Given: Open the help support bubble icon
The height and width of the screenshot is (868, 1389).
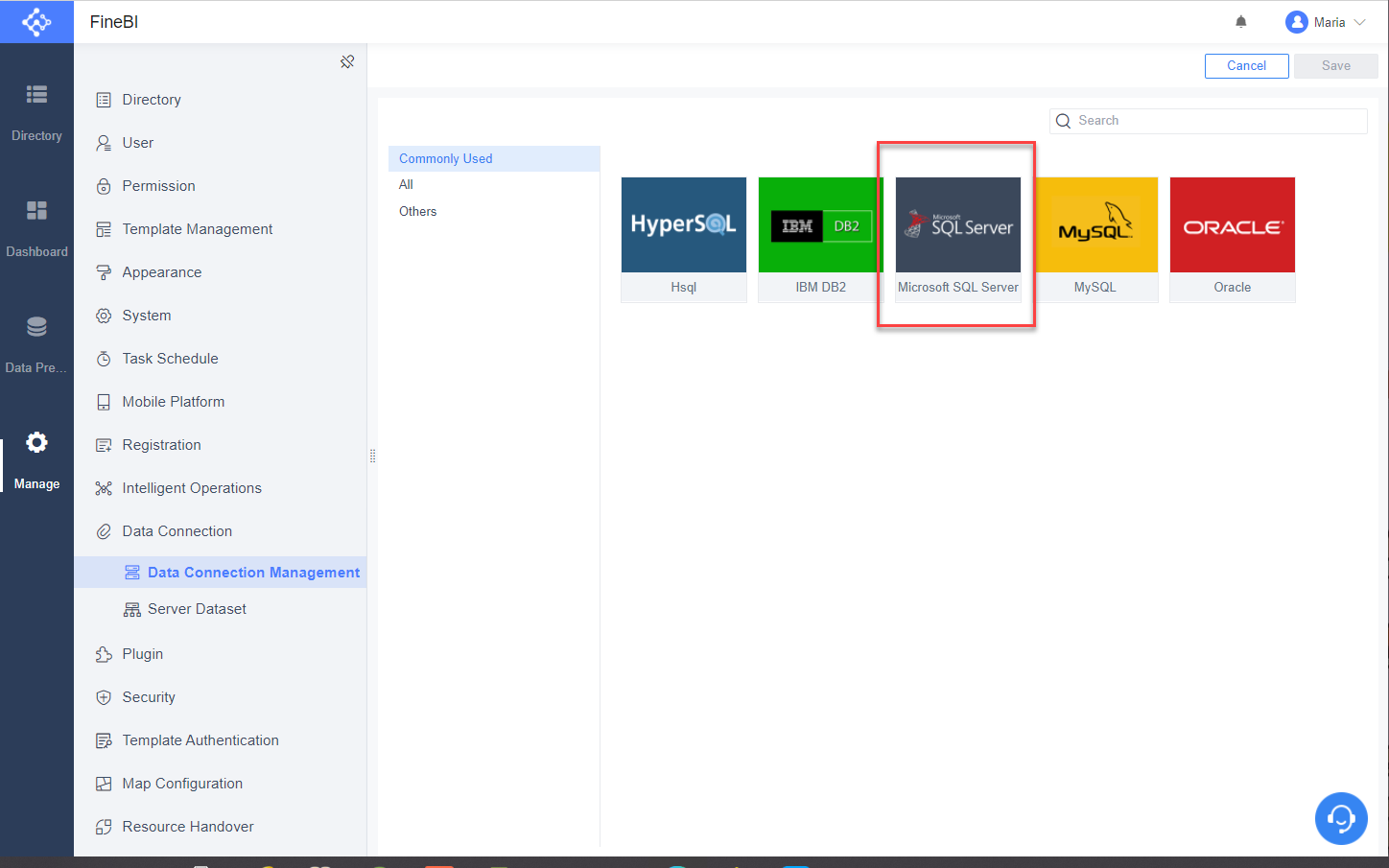Looking at the screenshot, I should (x=1340, y=818).
